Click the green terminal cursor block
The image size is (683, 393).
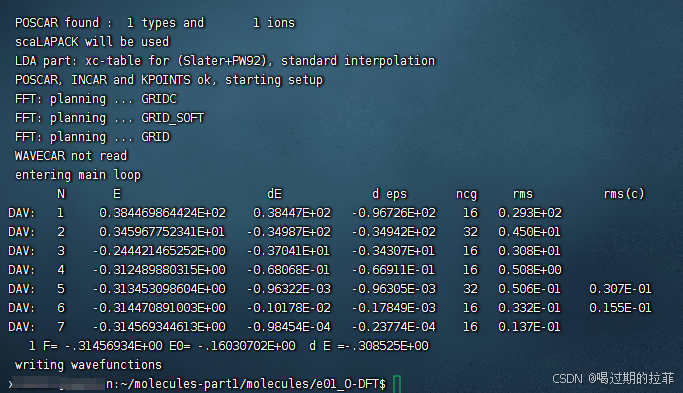tap(397, 384)
